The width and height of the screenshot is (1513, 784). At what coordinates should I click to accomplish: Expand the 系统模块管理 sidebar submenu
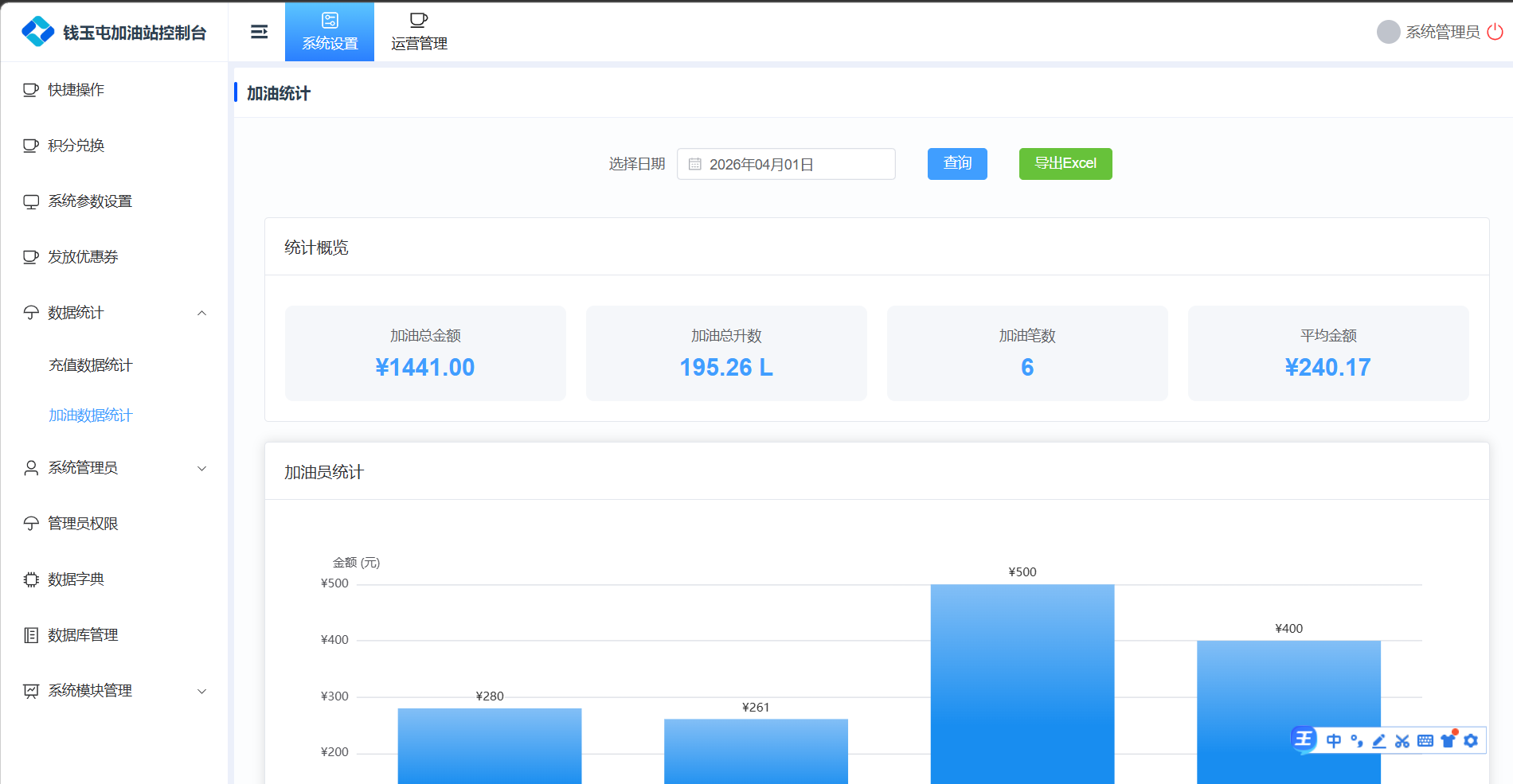[201, 691]
